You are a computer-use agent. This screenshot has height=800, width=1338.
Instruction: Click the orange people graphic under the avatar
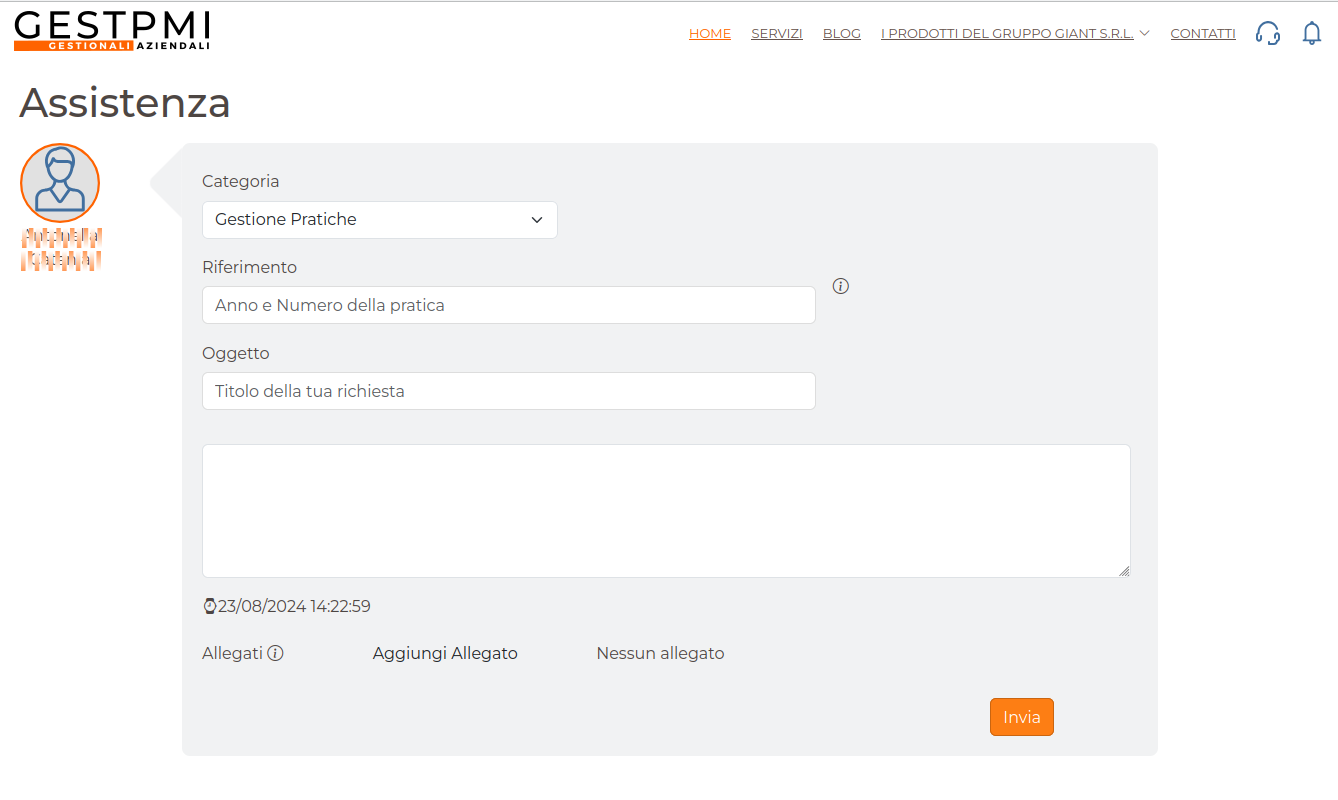(61, 249)
